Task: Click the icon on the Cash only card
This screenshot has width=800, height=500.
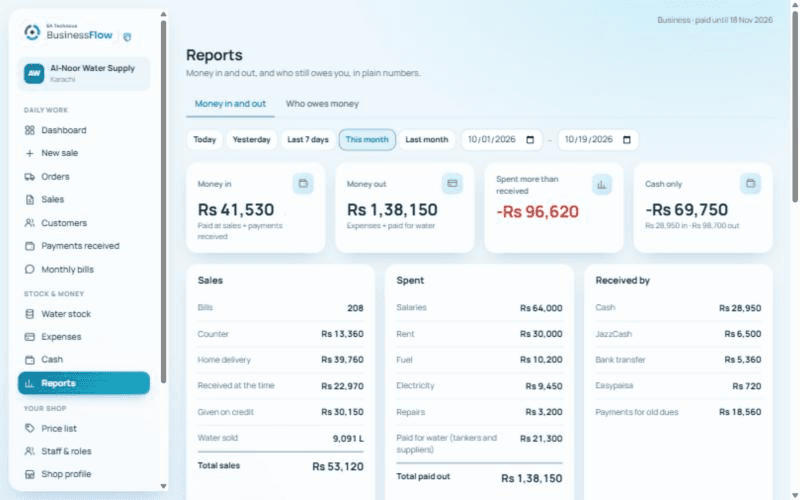Action: pyautogui.click(x=751, y=183)
